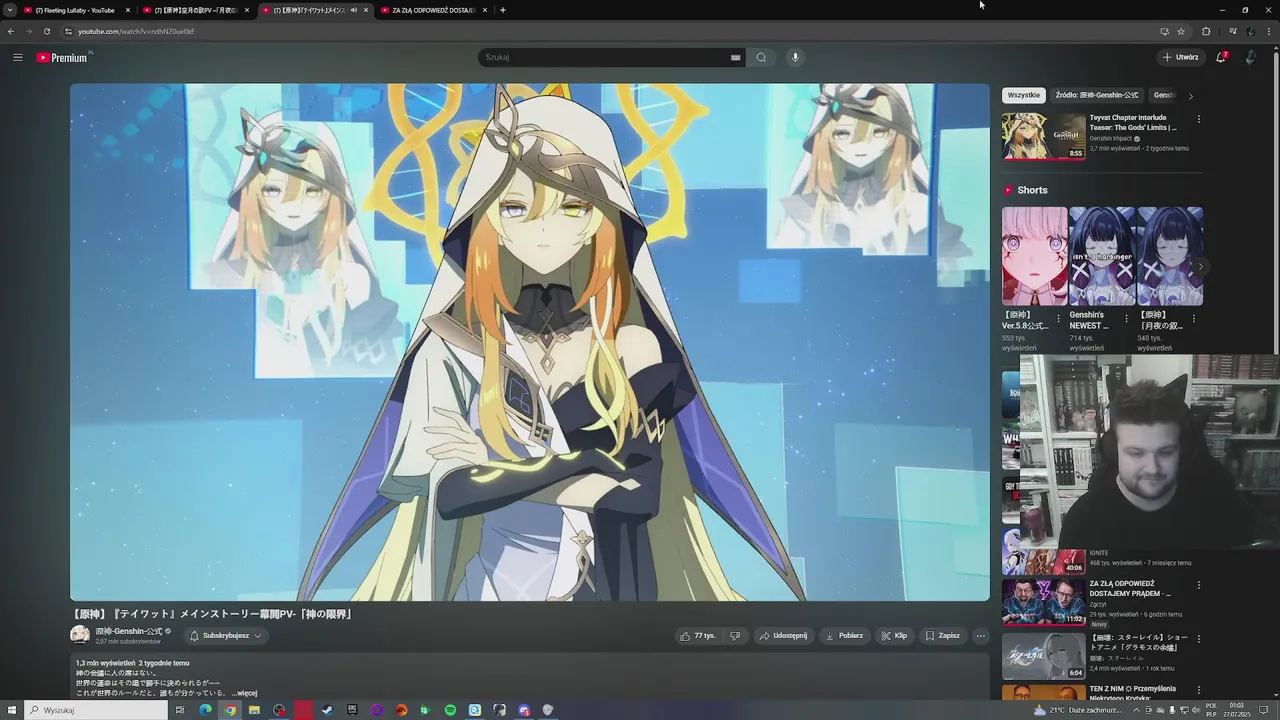Close the Fleeting Lullaby tab
This screenshot has height=720, width=1280.
pos(128,10)
